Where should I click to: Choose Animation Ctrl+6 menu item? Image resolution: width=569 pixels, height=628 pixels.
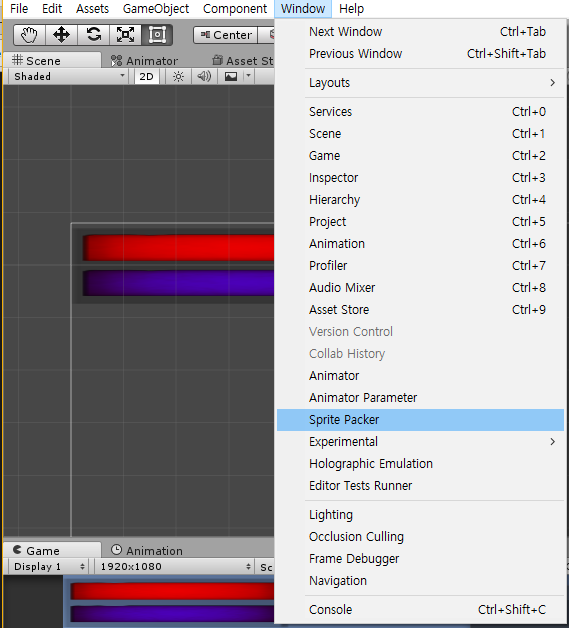(420, 244)
